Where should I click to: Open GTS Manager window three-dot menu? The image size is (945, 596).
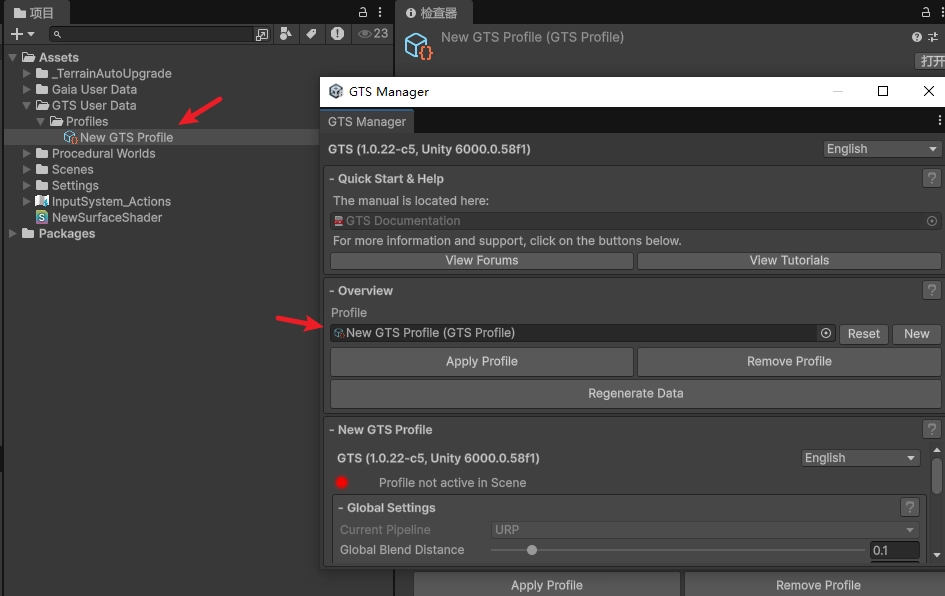coord(940,121)
